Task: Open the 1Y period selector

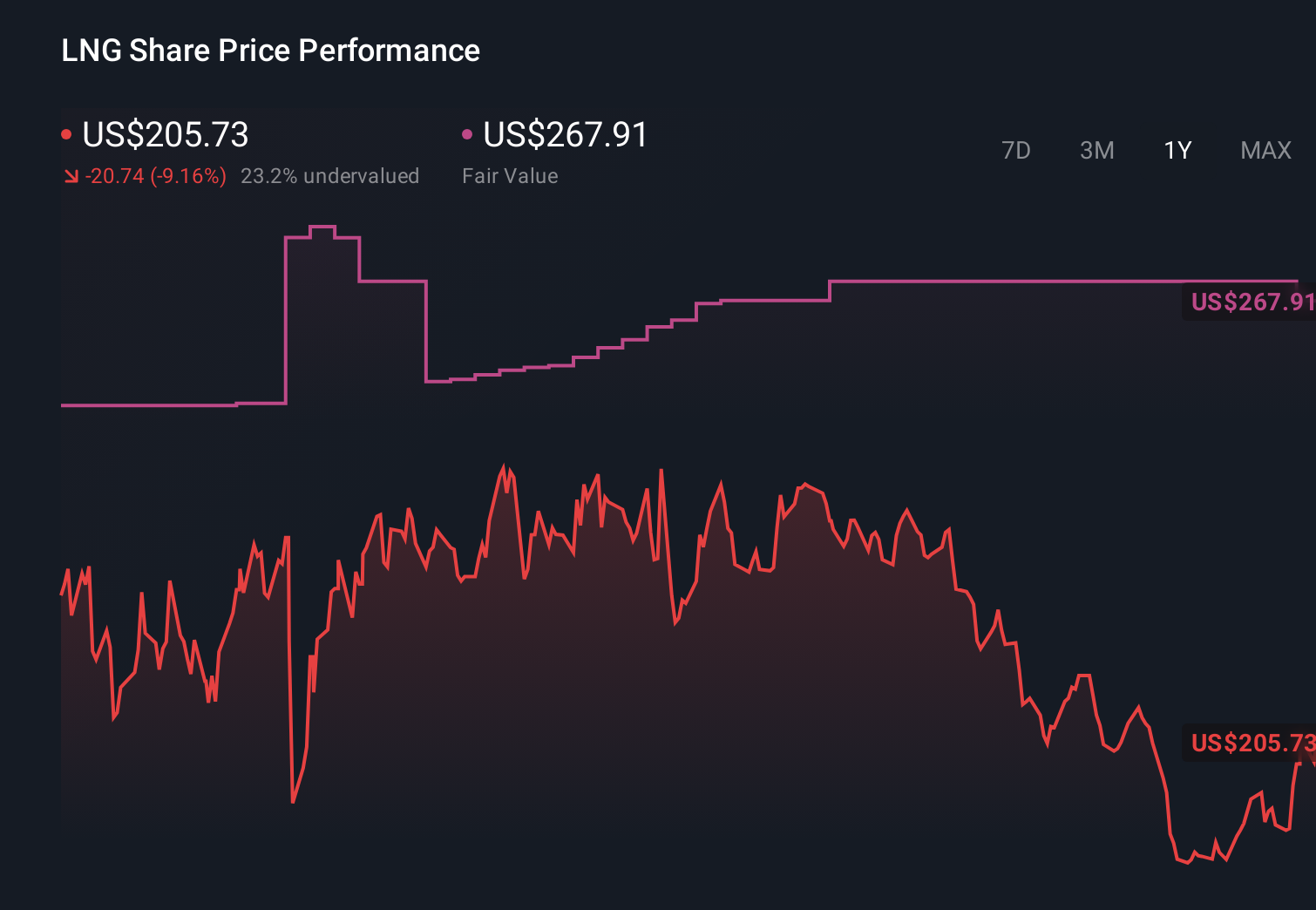Action: [1177, 150]
